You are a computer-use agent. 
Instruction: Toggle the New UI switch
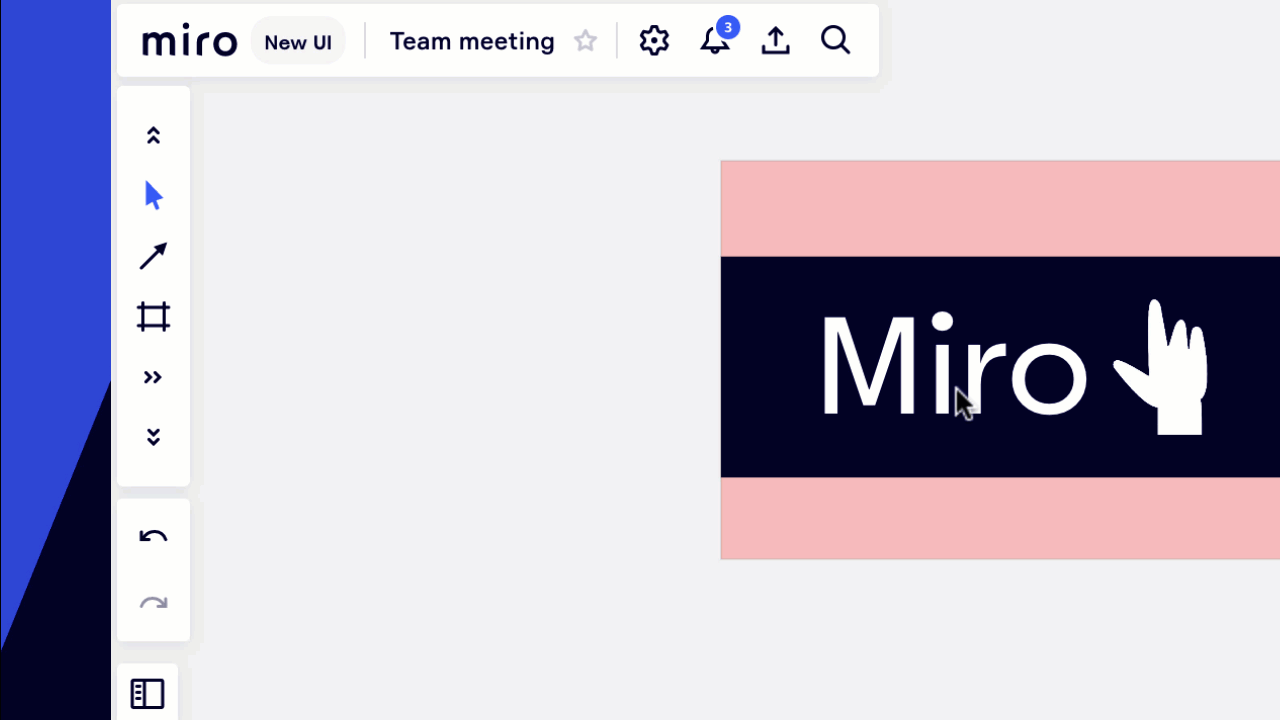coord(298,42)
